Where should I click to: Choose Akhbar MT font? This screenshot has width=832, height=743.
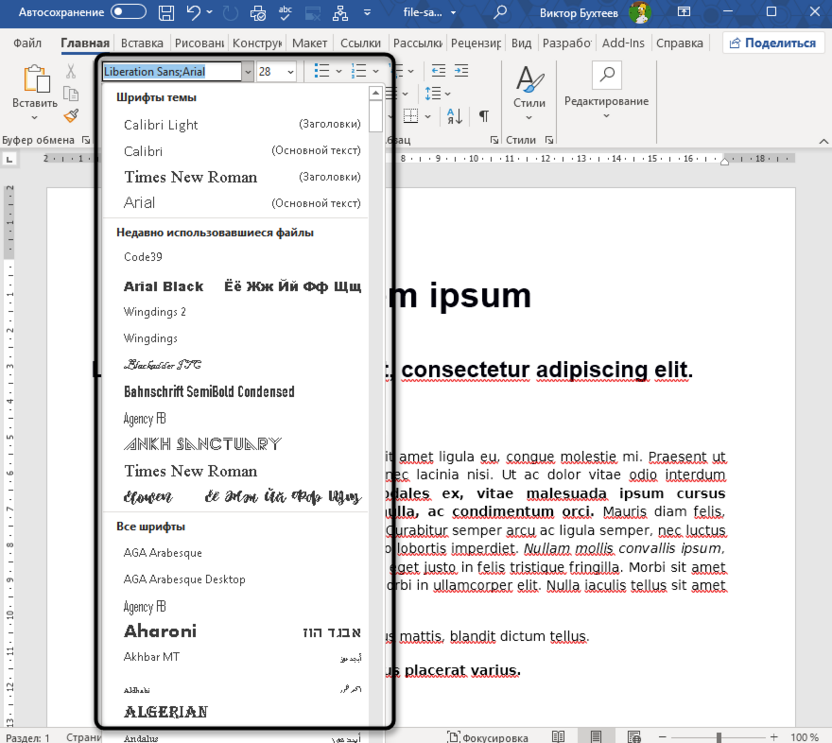pos(235,657)
